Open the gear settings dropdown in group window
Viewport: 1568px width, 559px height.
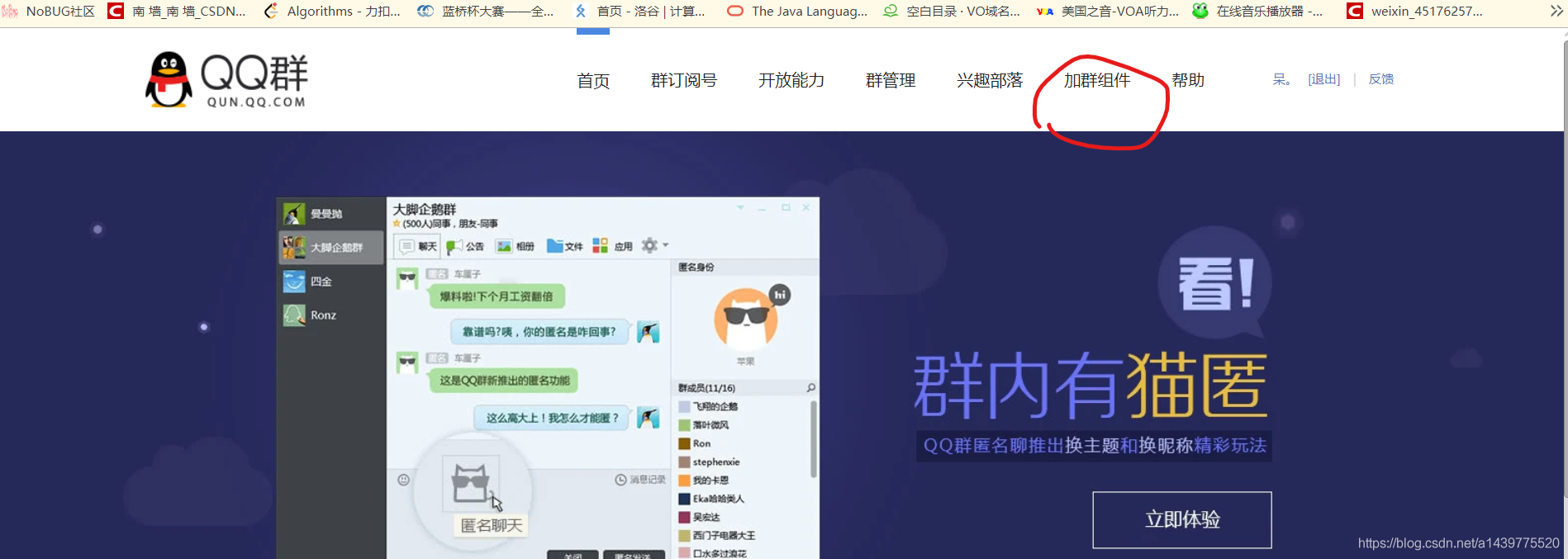[654, 245]
